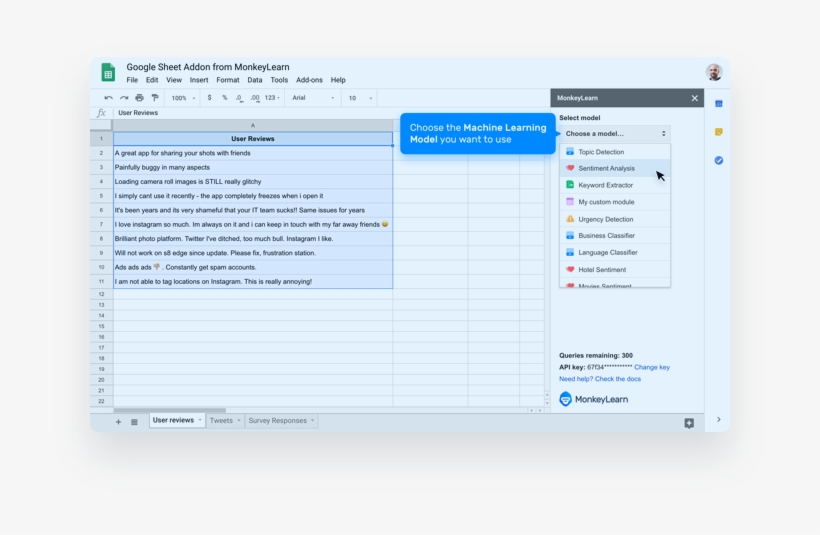The width and height of the screenshot is (820, 535).
Task: Click the MonkeyLearn logo
Action: [594, 399]
